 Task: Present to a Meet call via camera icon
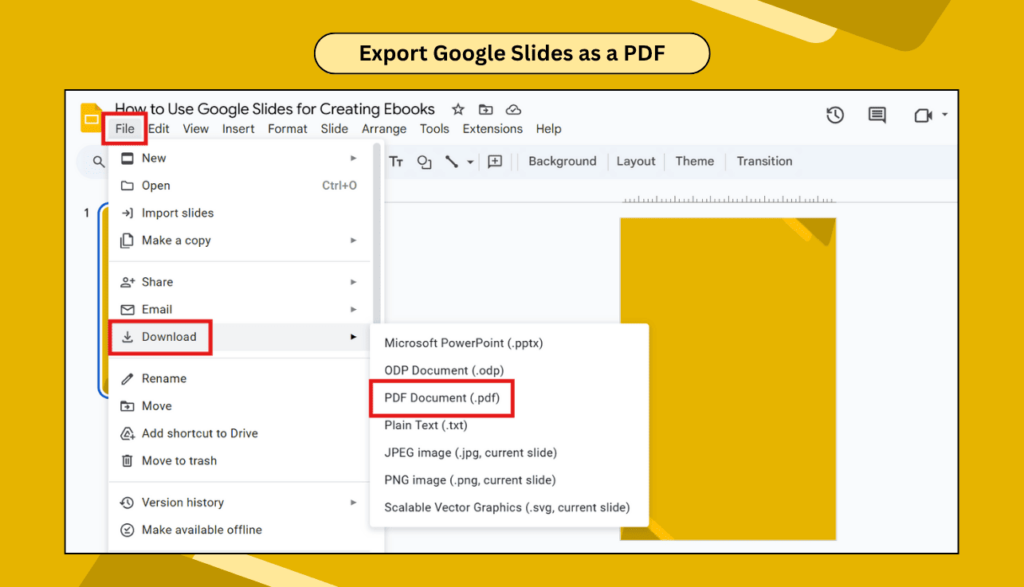[x=921, y=115]
